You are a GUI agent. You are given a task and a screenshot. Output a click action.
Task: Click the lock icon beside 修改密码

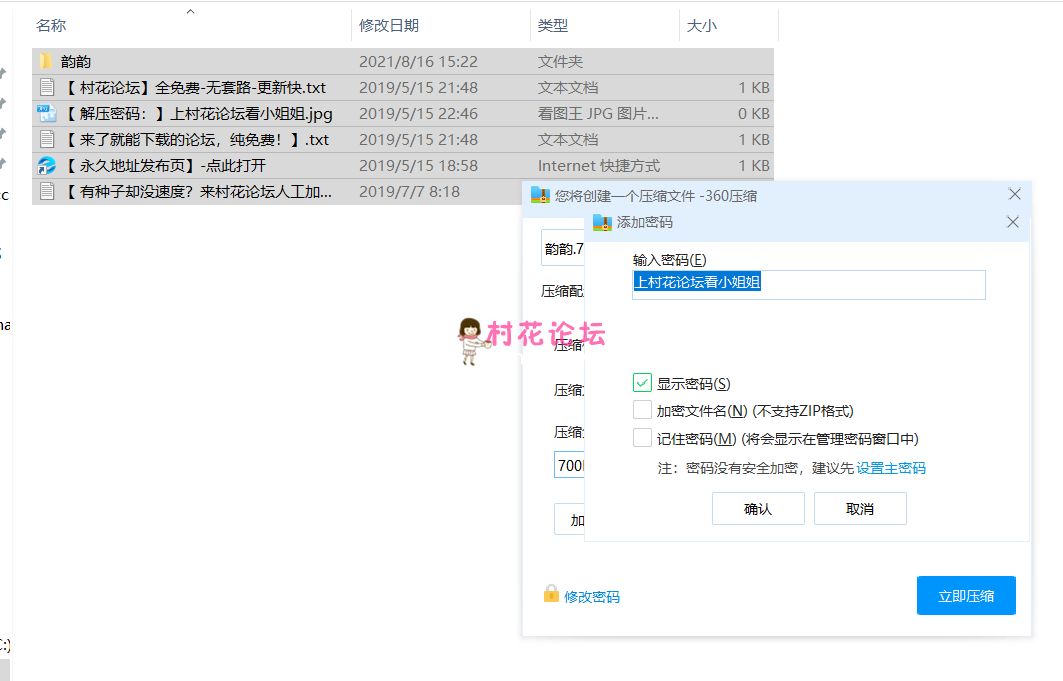click(x=551, y=594)
